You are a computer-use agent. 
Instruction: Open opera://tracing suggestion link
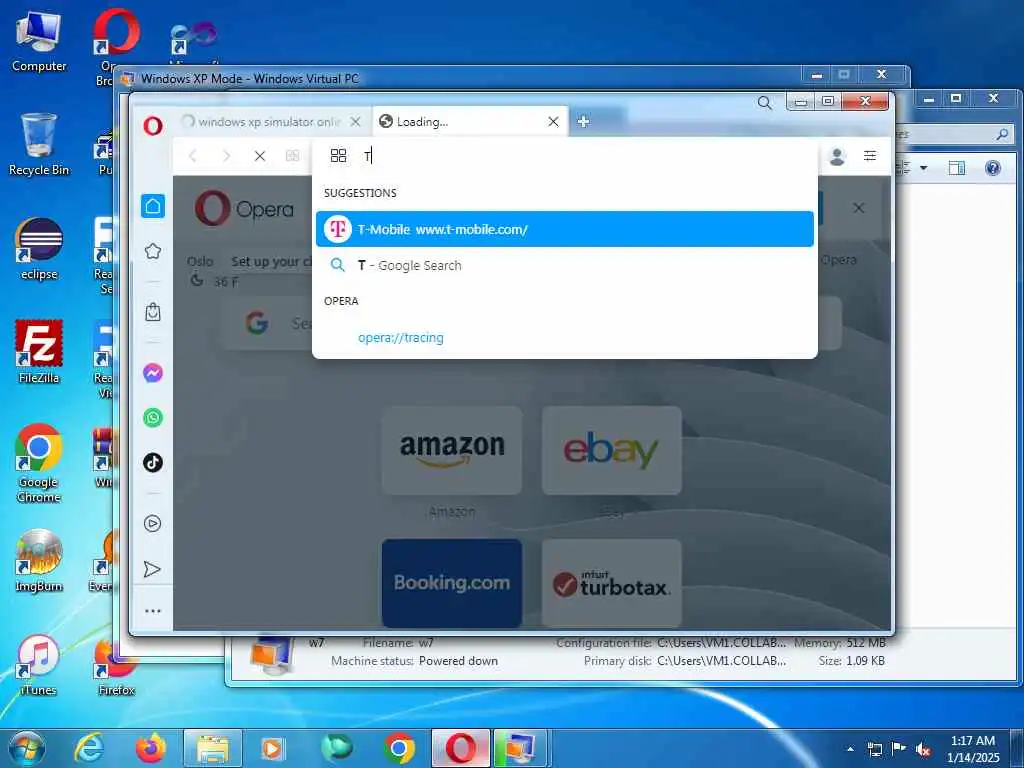tap(401, 338)
